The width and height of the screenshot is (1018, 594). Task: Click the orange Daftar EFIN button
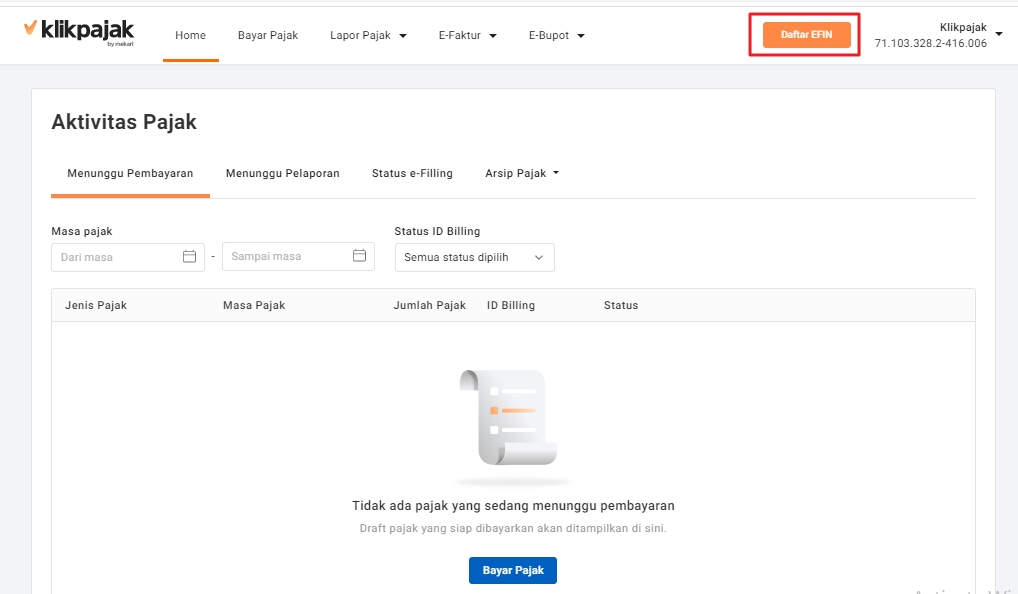[x=806, y=34]
